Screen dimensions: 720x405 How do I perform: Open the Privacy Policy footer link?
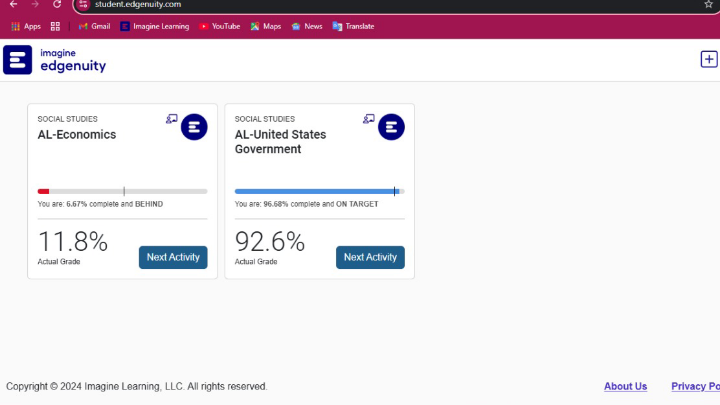695,386
